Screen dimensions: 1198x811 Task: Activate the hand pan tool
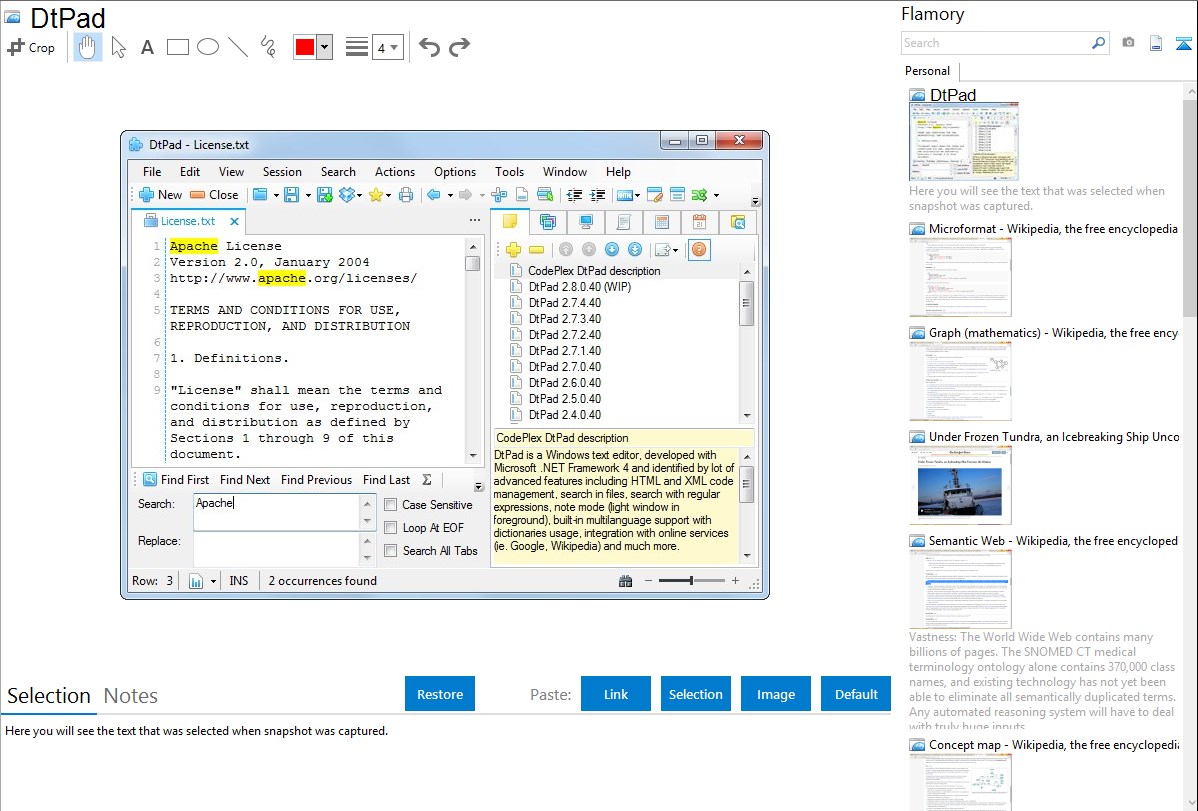88,47
